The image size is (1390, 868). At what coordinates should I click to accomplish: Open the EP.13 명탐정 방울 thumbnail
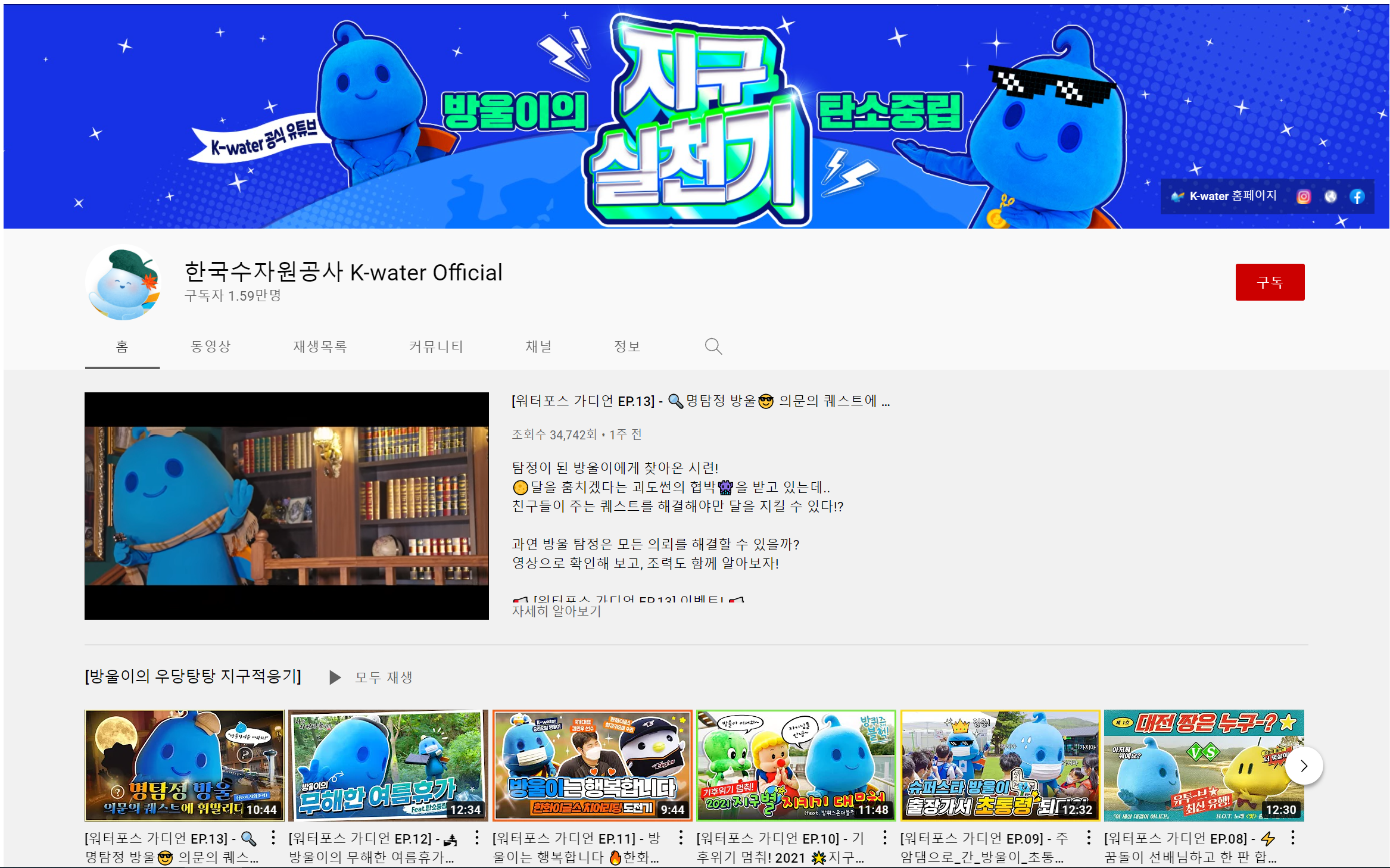click(184, 765)
